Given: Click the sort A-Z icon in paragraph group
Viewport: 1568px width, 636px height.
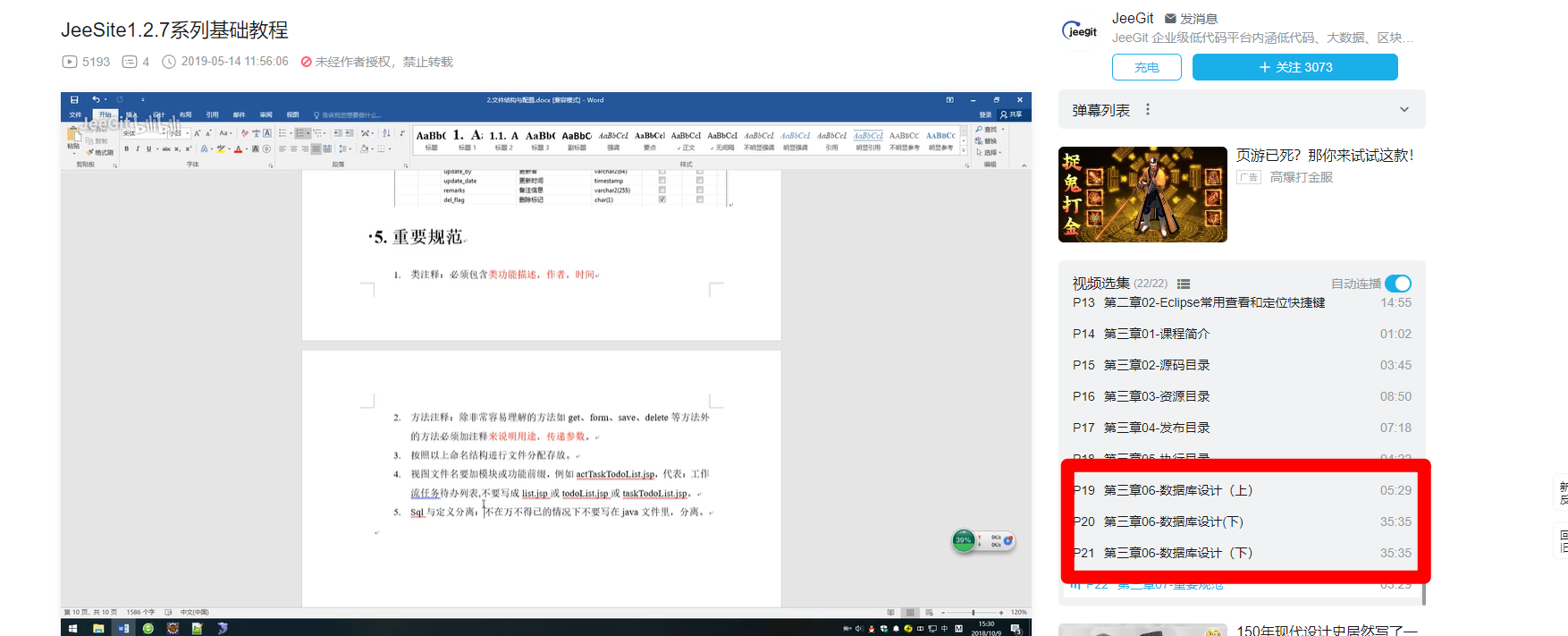Looking at the screenshot, I should coord(386,133).
